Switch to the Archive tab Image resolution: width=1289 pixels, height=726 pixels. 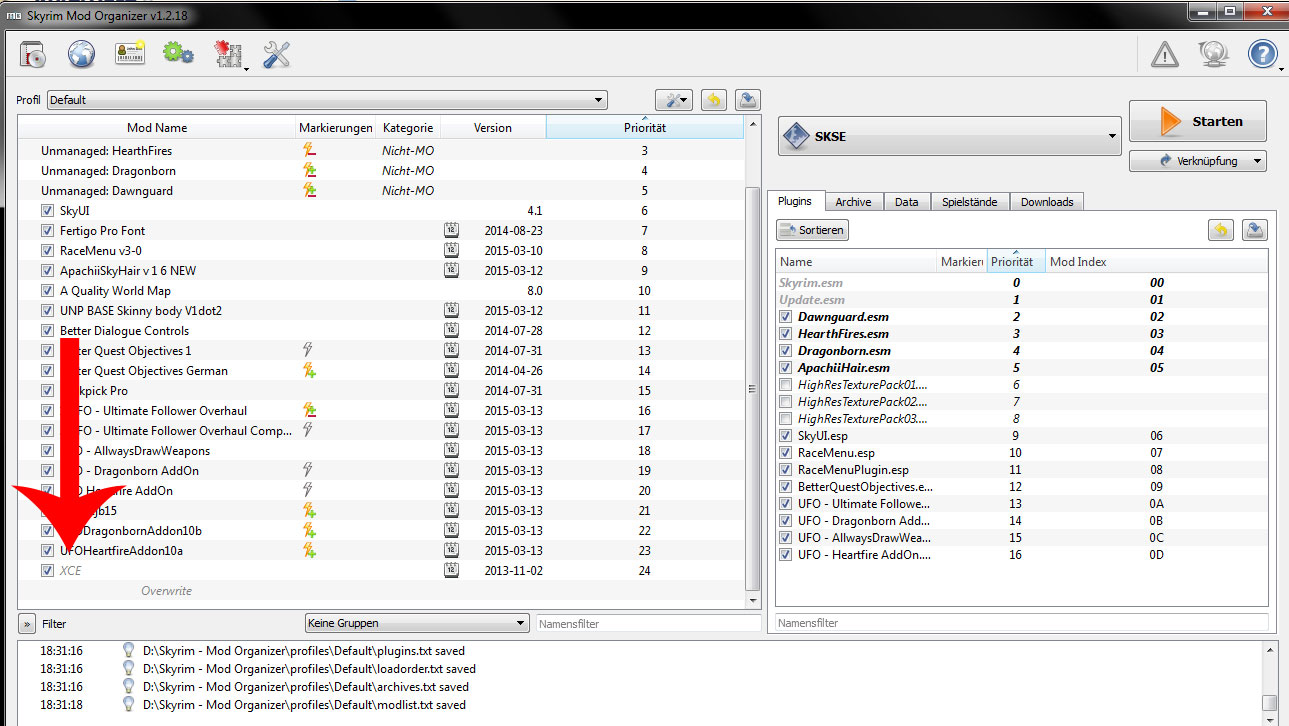[853, 202]
